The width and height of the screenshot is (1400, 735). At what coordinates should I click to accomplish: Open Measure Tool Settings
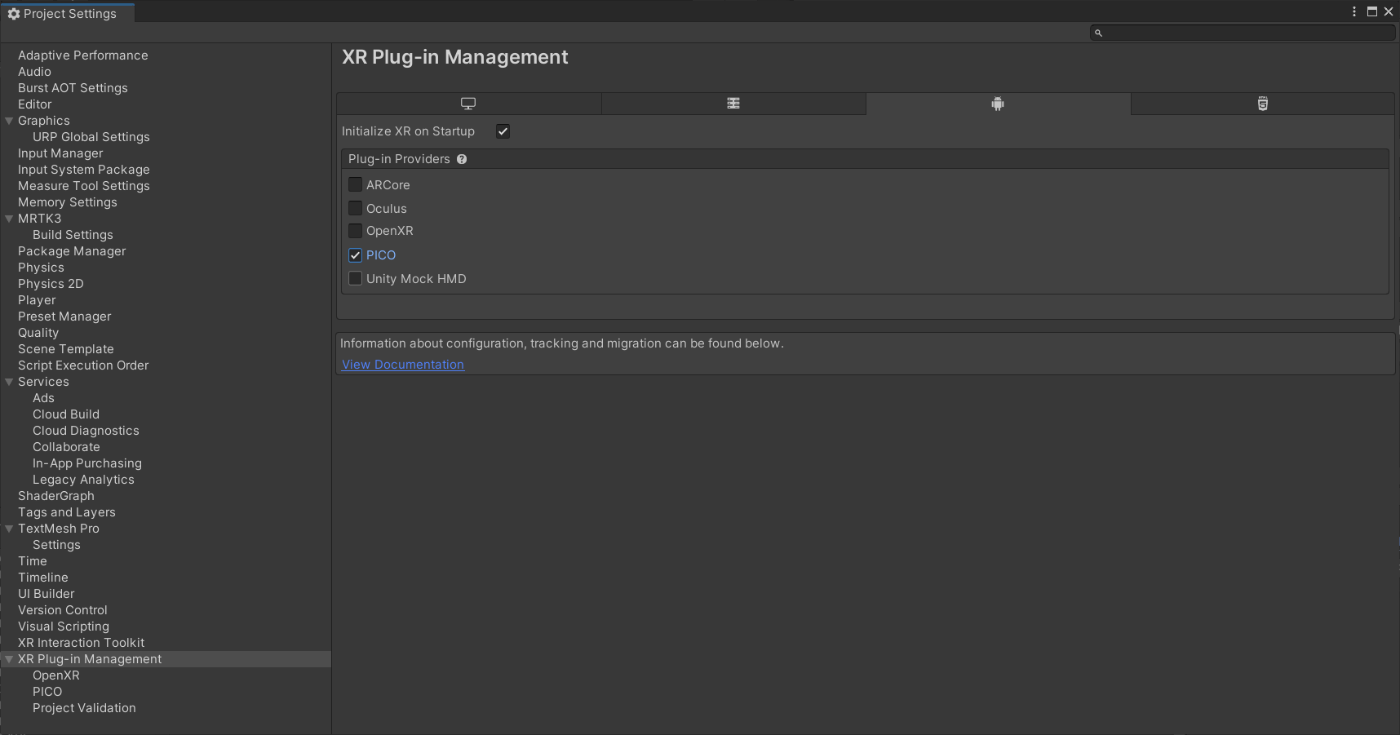[84, 186]
